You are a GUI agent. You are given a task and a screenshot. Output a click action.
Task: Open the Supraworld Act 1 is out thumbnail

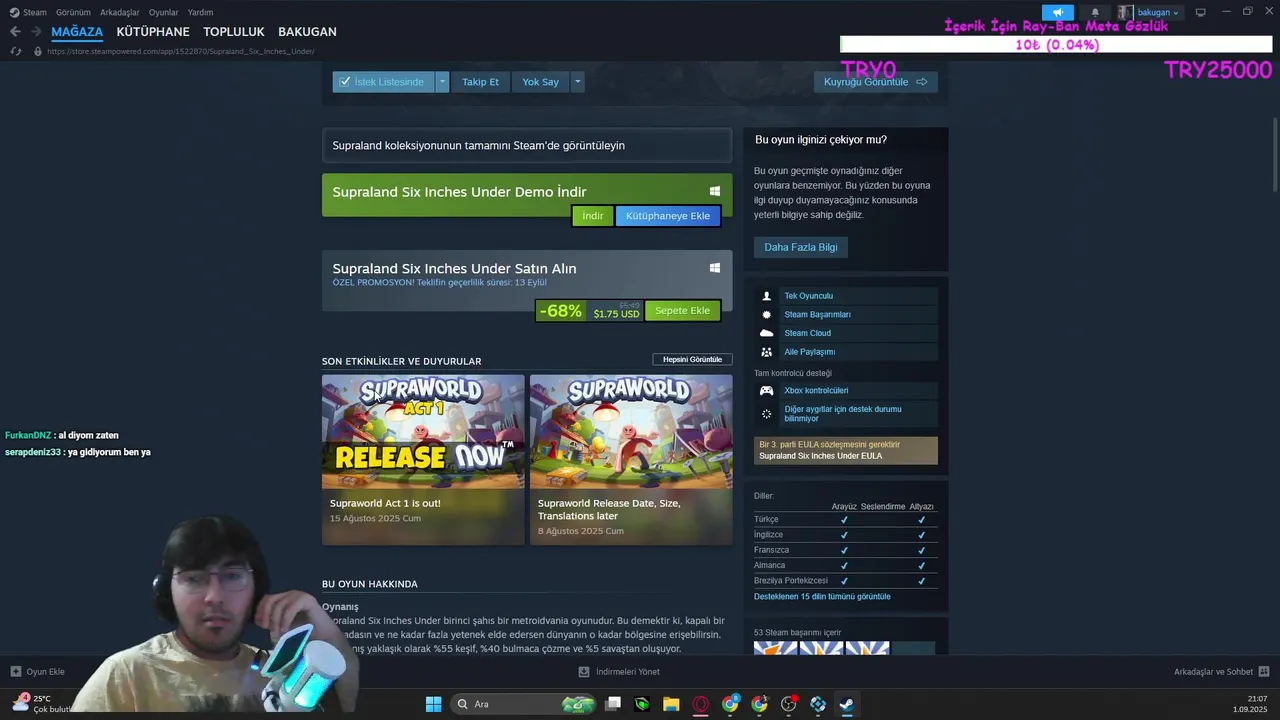coord(423,432)
